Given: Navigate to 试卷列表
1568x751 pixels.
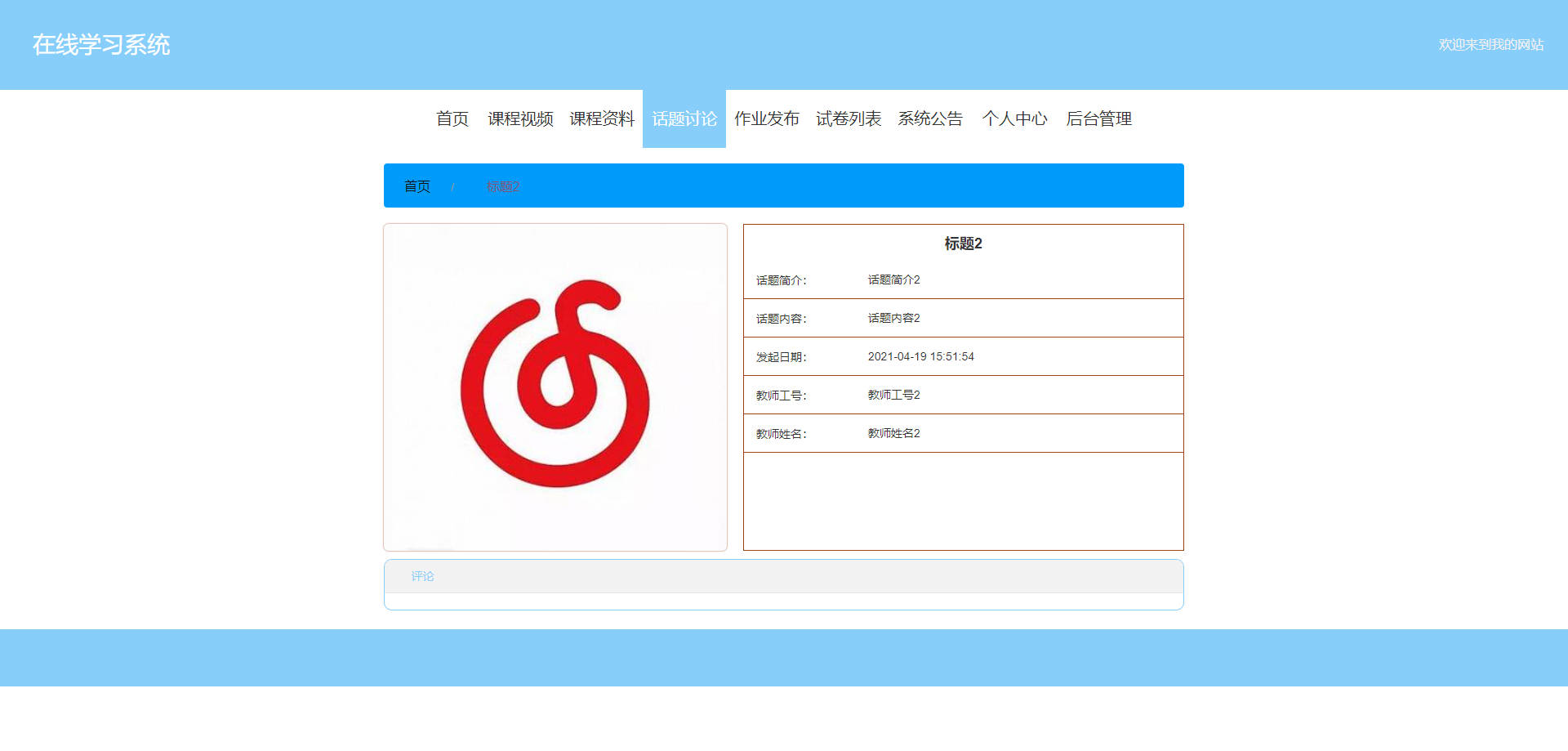Looking at the screenshot, I should tap(849, 118).
